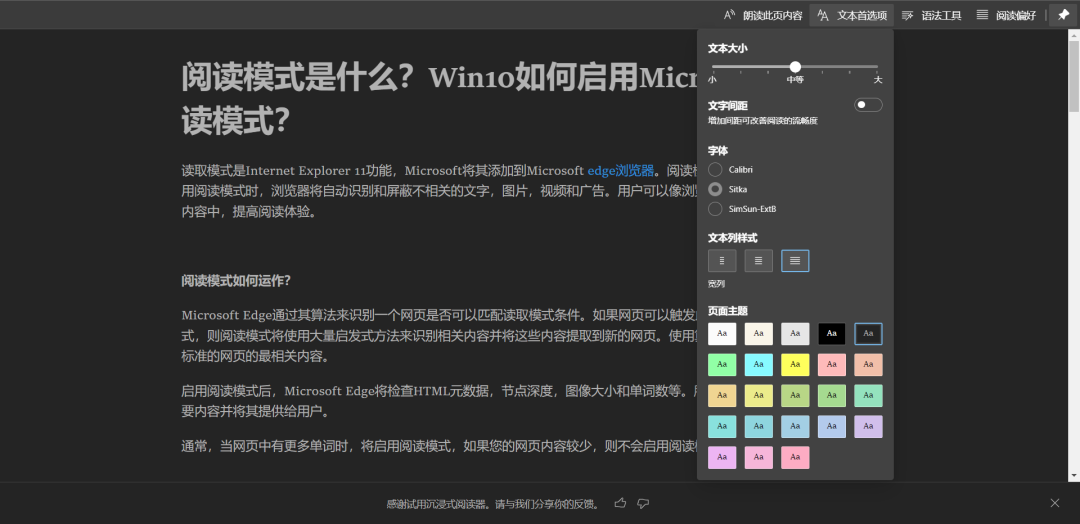Open the edge浏览器 hyperlink in article
The width and height of the screenshot is (1080, 524).
tap(621, 171)
